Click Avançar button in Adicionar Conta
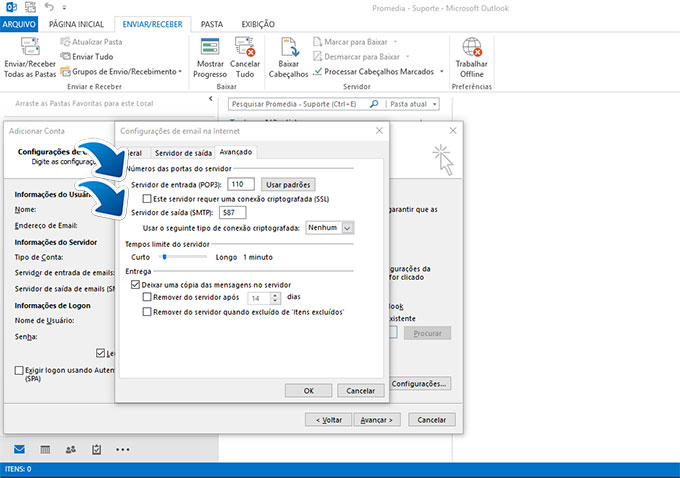 click(x=377, y=420)
